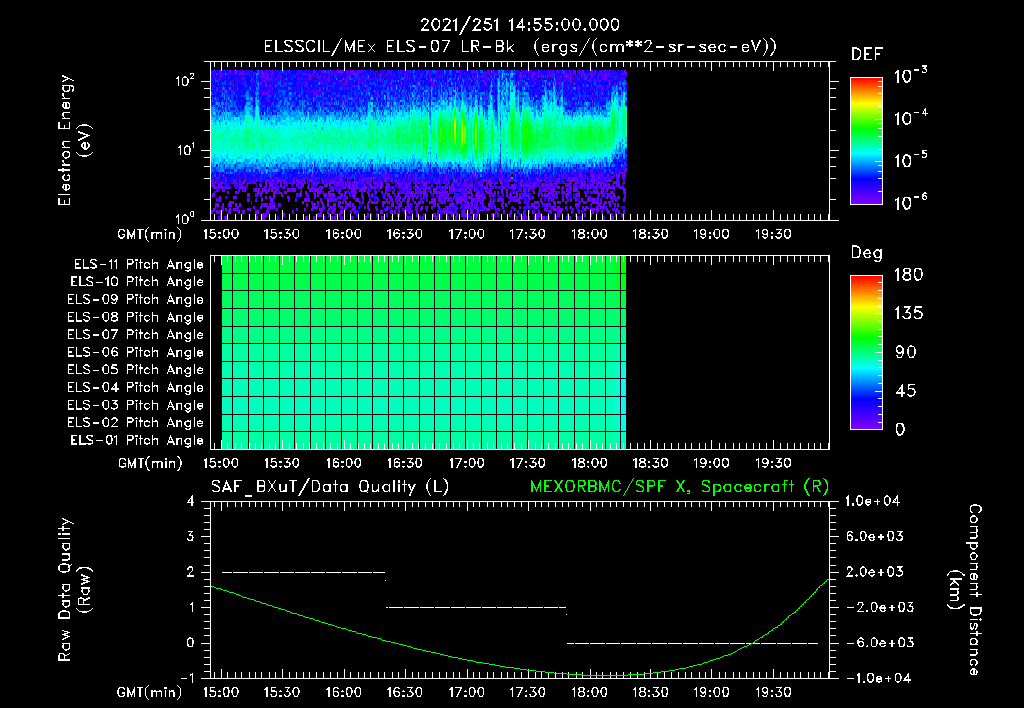
Task: Click the 15:00 tick on bottom plot axis
Action: (221, 692)
